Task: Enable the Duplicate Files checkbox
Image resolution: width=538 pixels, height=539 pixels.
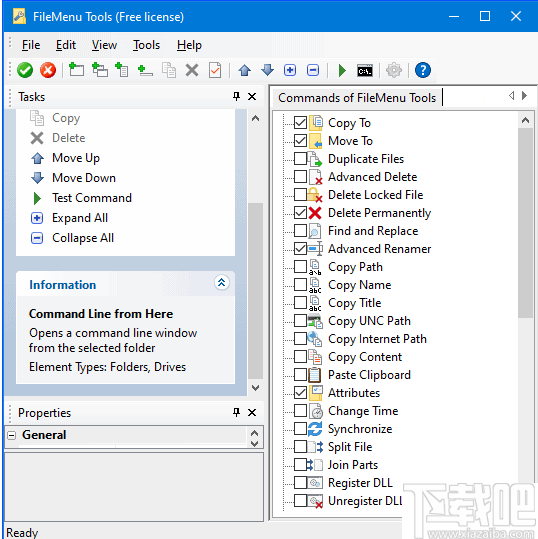Action: pyautogui.click(x=300, y=159)
